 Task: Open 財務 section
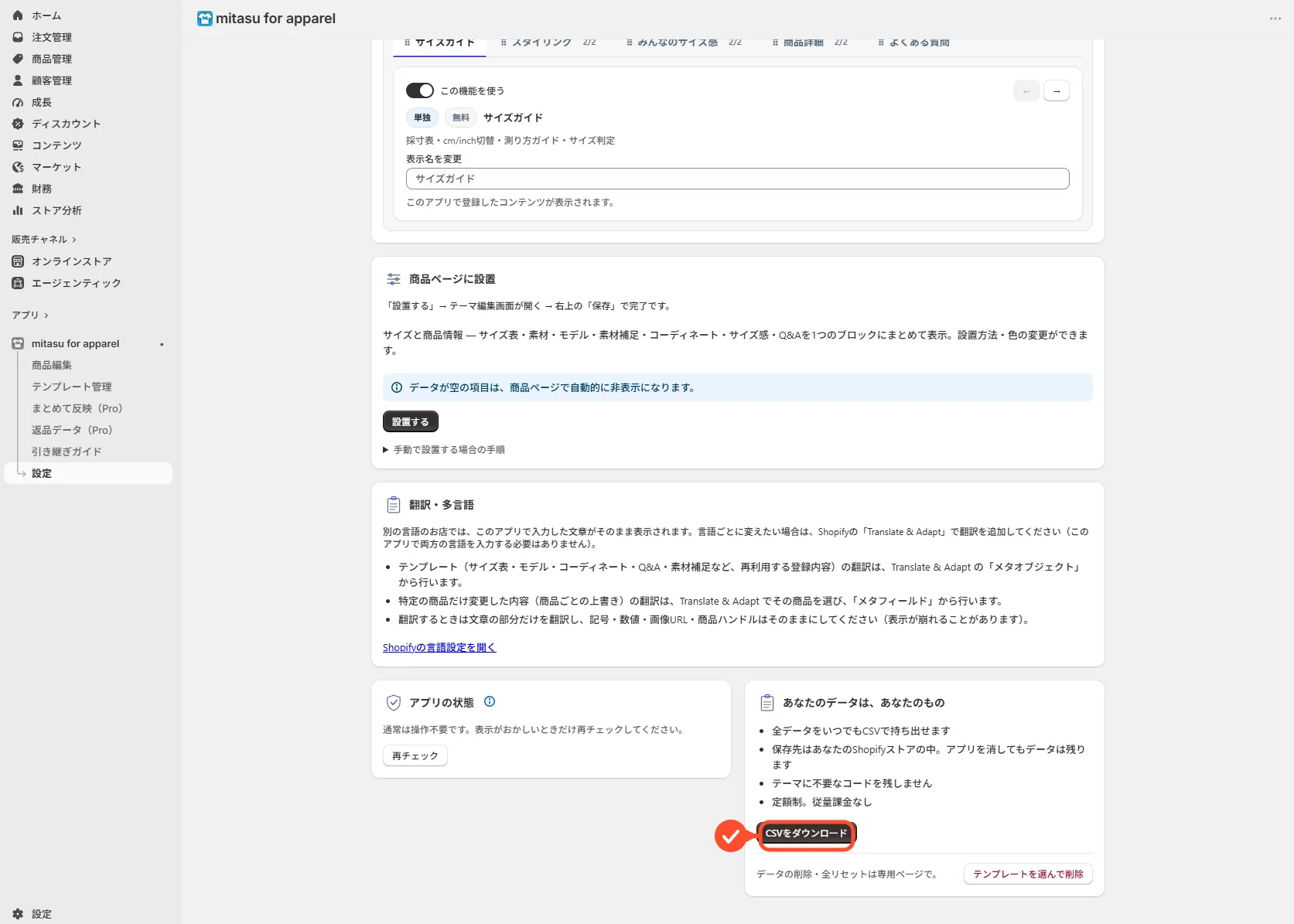tap(42, 189)
